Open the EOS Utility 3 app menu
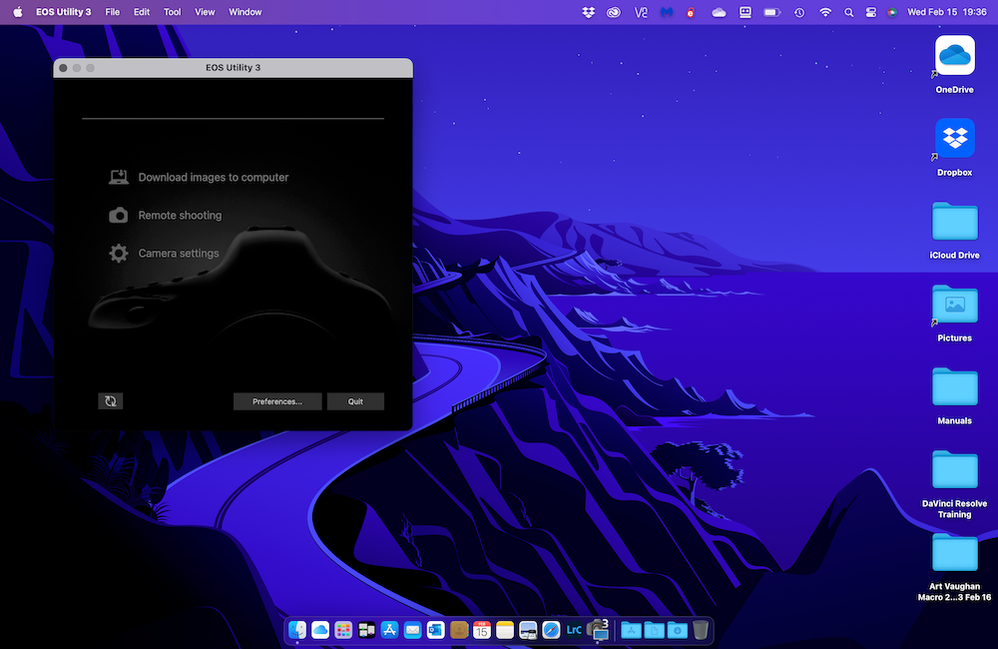The width and height of the screenshot is (998, 649). pyautogui.click(x=63, y=12)
